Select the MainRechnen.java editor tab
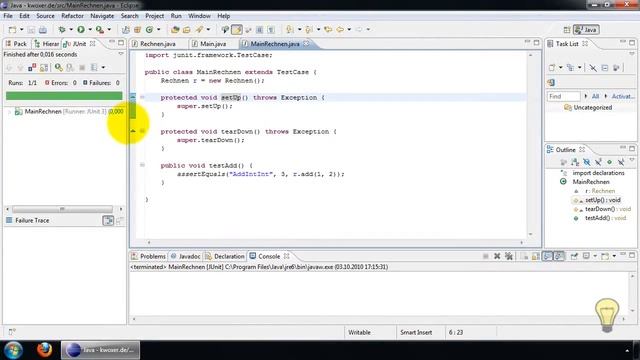 275,44
